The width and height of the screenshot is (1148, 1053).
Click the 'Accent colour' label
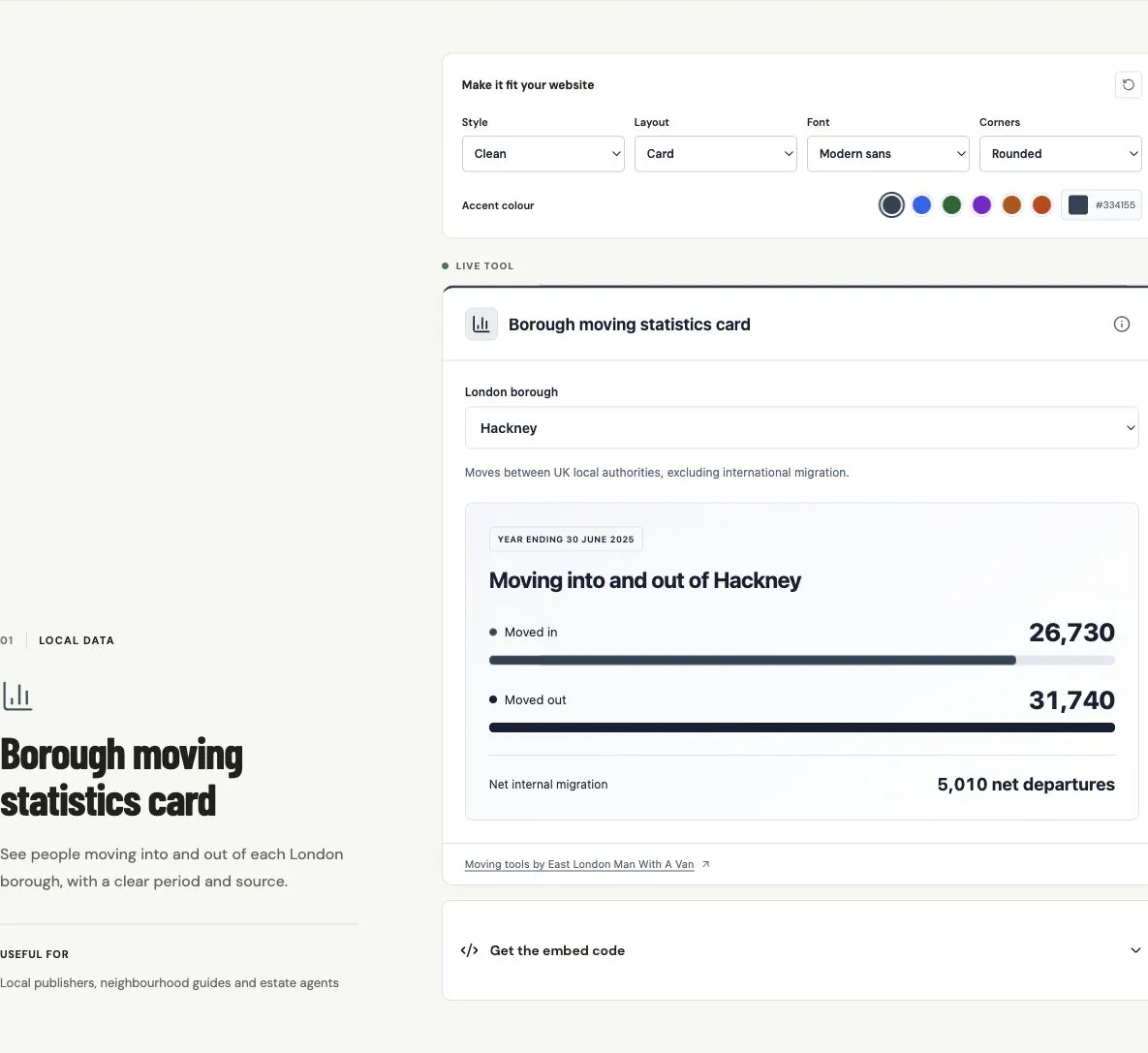(498, 205)
